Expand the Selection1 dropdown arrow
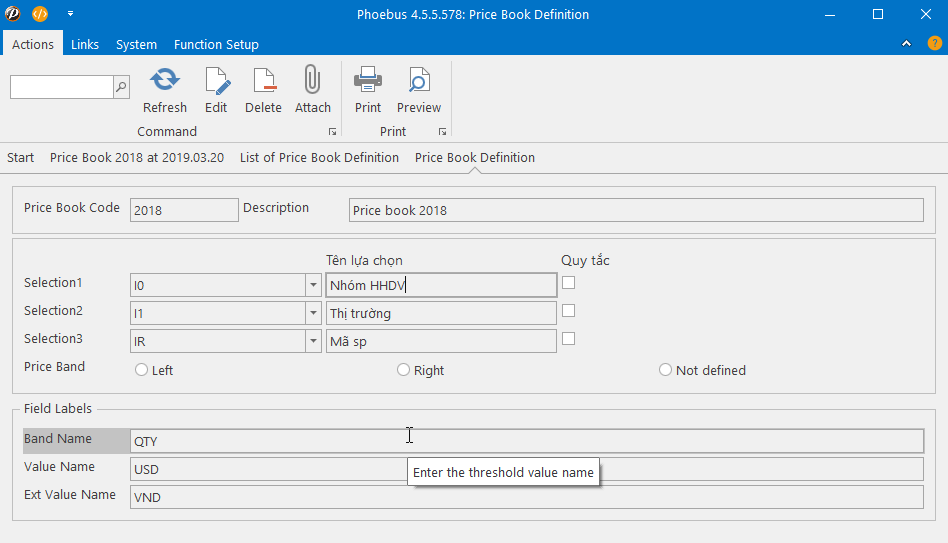 tap(312, 285)
